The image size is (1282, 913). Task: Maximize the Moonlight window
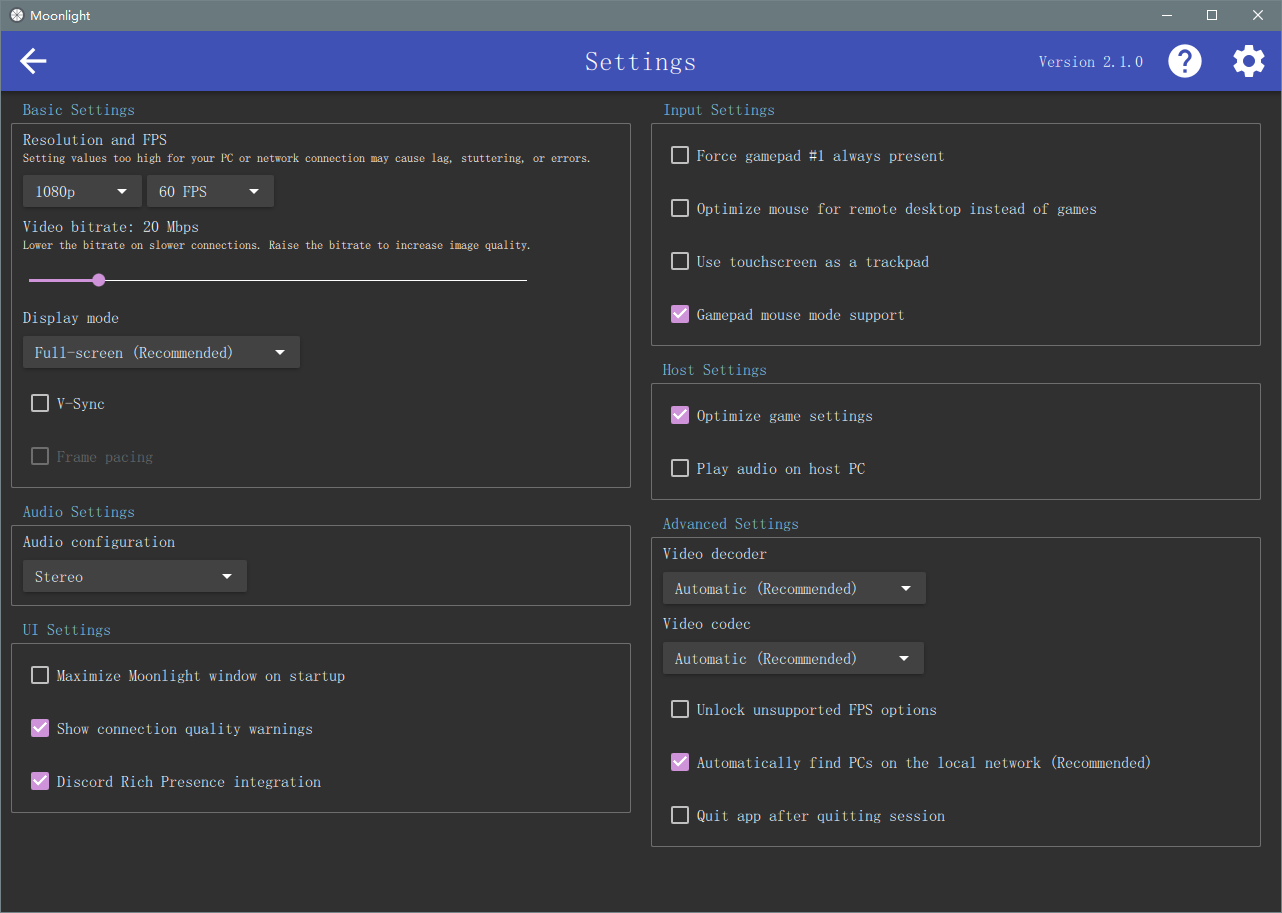[1212, 15]
